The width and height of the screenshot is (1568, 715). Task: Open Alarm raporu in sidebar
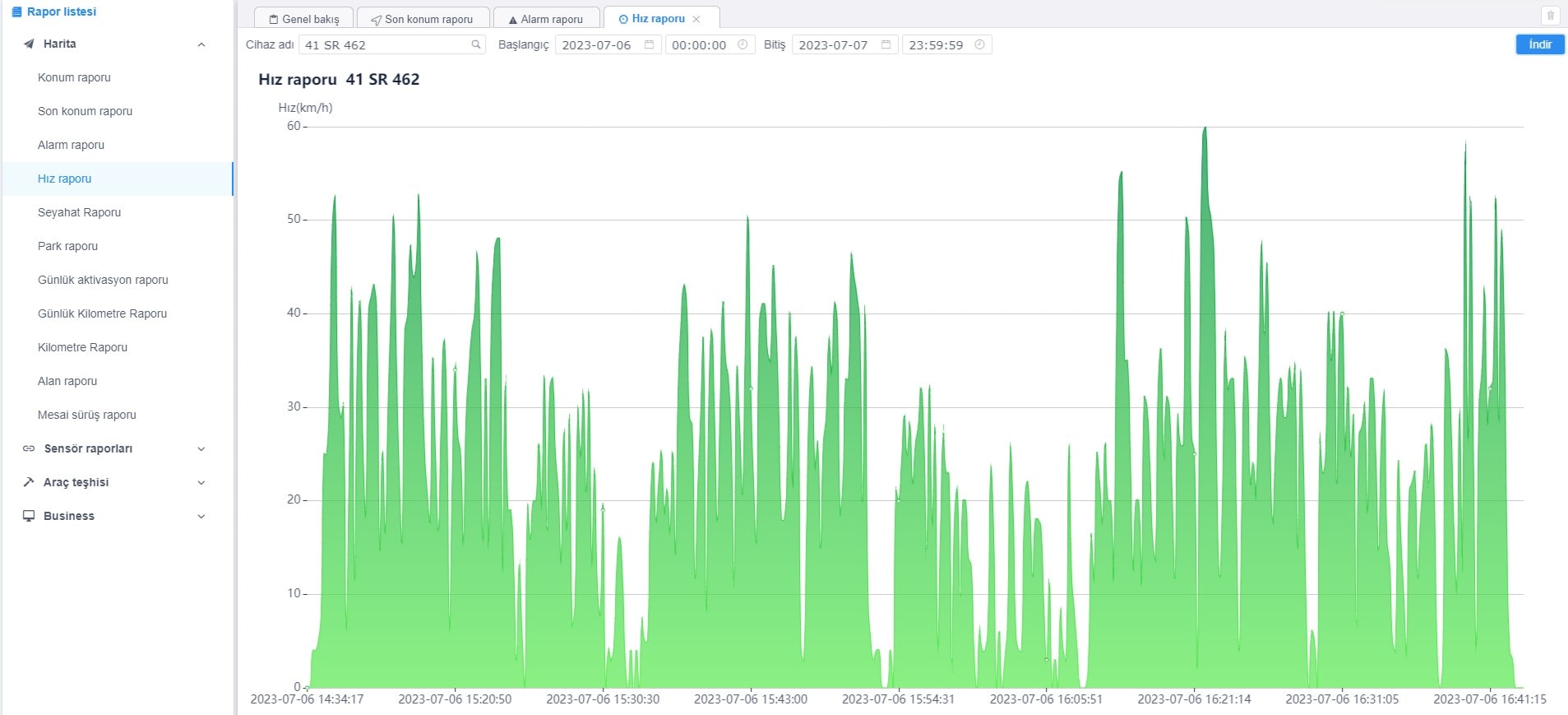(x=71, y=145)
